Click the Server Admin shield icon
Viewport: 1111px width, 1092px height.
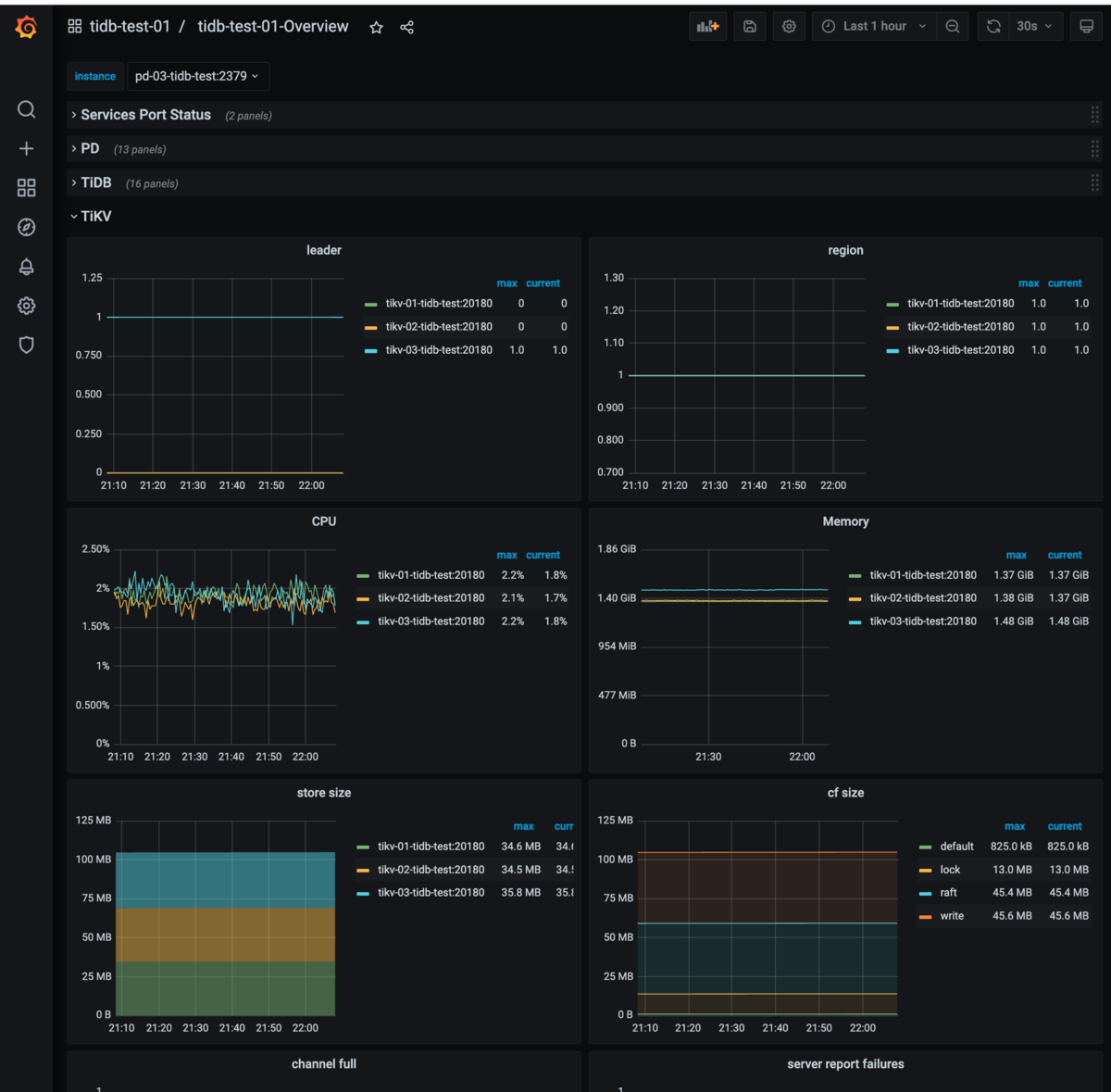point(26,345)
